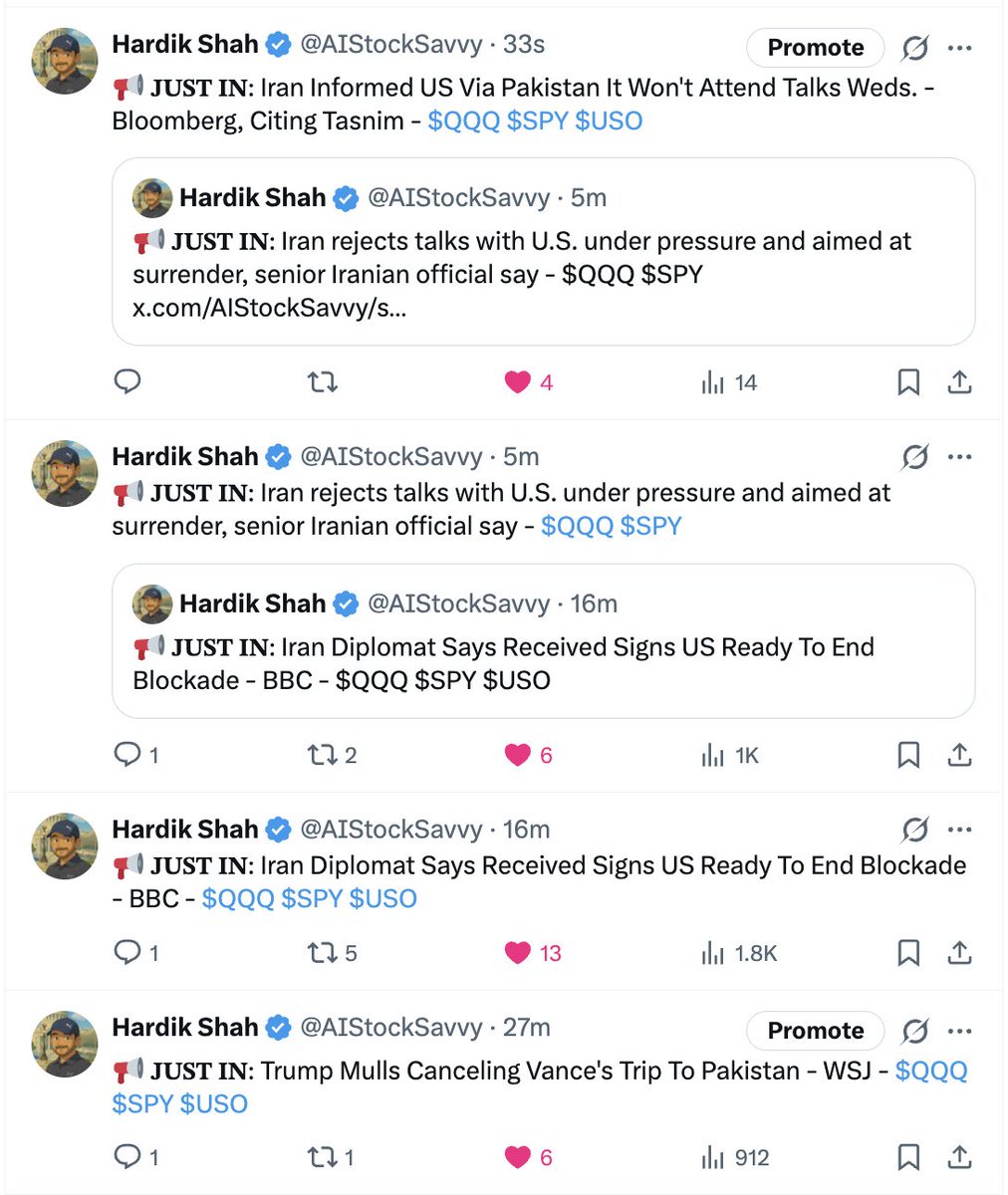The image size is (1008, 1195).
Task: Open quoted tweet about US Ready To End Blockade
Action: point(543,641)
